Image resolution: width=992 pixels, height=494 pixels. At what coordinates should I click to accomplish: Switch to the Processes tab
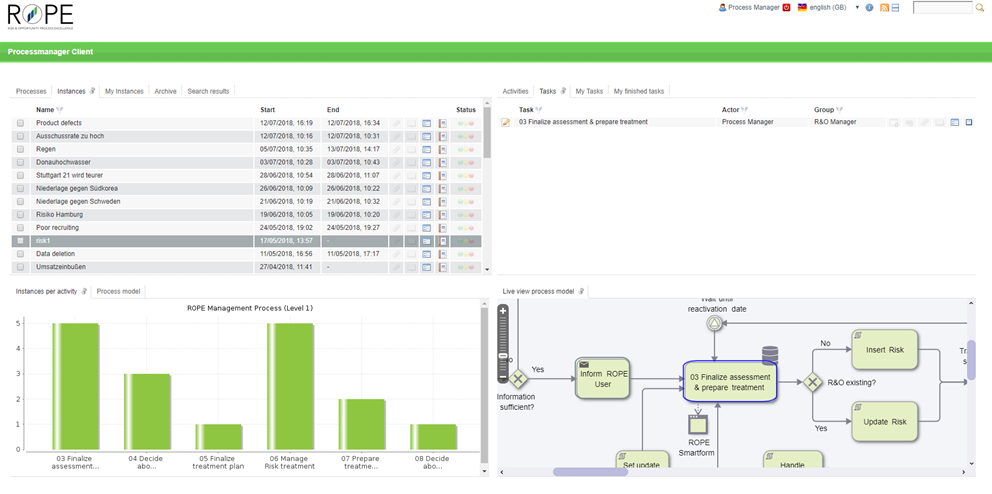point(31,91)
